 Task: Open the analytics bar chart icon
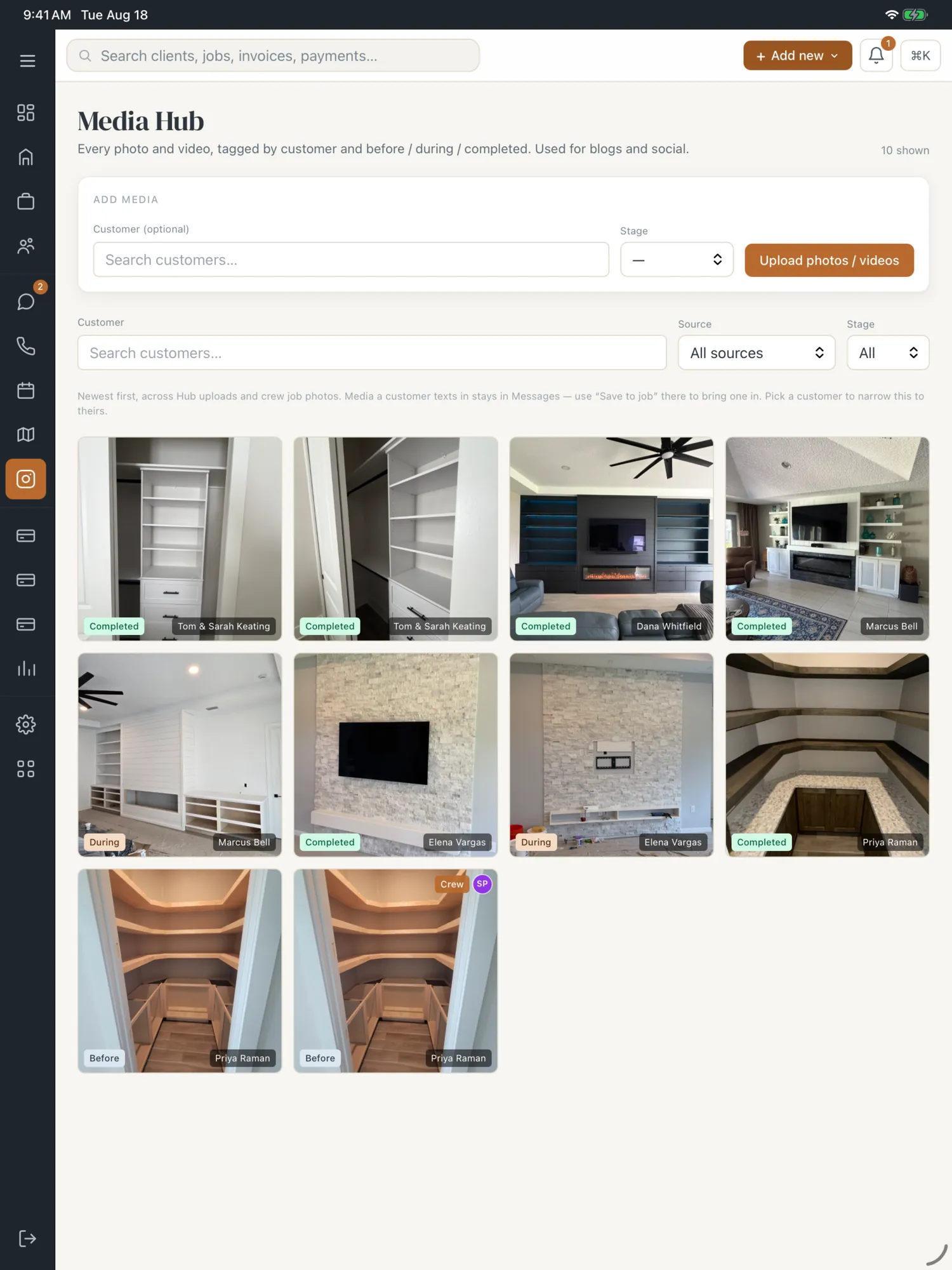click(26, 669)
